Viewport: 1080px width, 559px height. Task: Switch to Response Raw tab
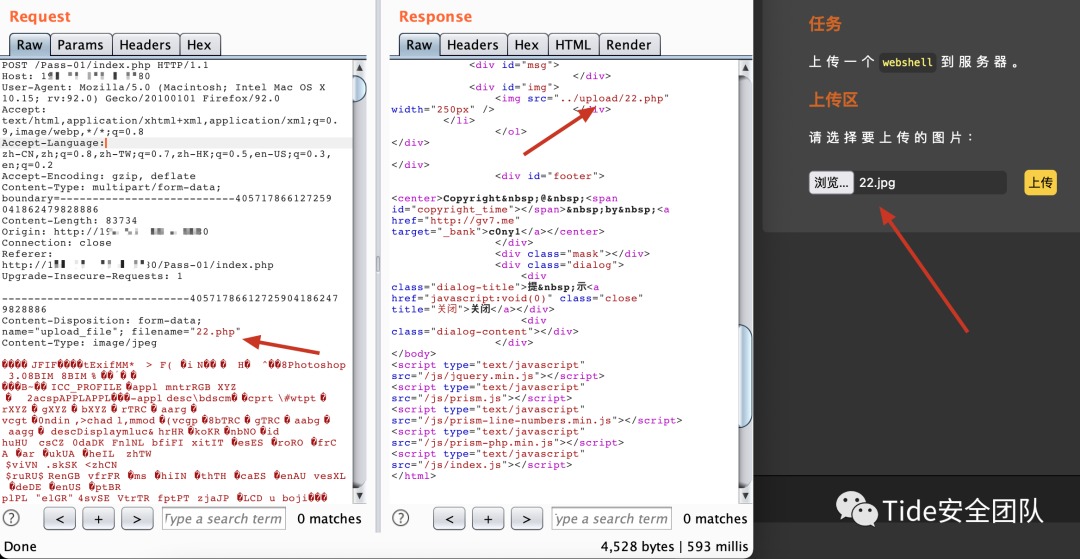(419, 45)
